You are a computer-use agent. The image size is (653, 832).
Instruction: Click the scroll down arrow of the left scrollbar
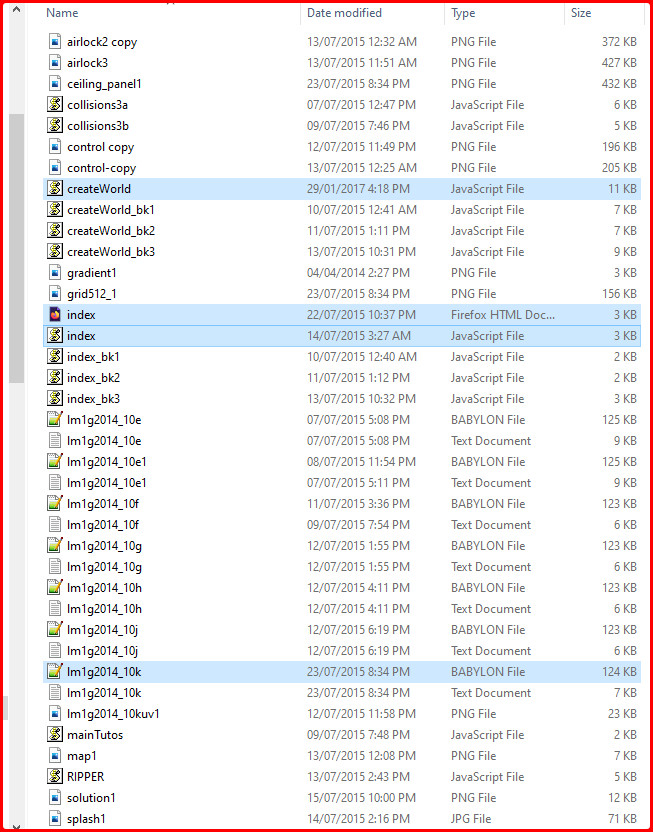[16, 826]
